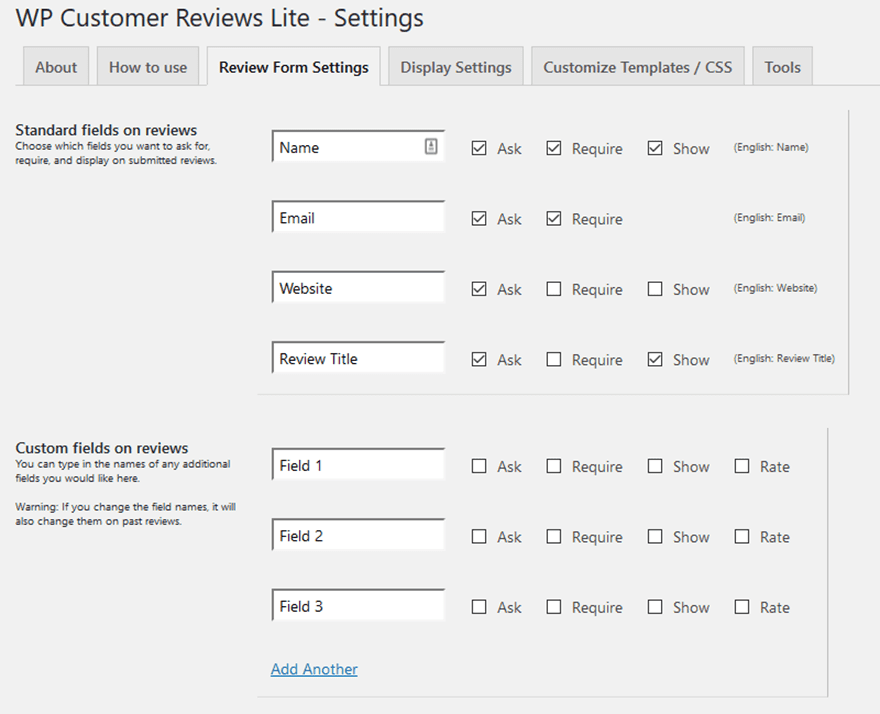The image size is (880, 714).
Task: Enable Ask for custom Field 1
Action: 479,466
